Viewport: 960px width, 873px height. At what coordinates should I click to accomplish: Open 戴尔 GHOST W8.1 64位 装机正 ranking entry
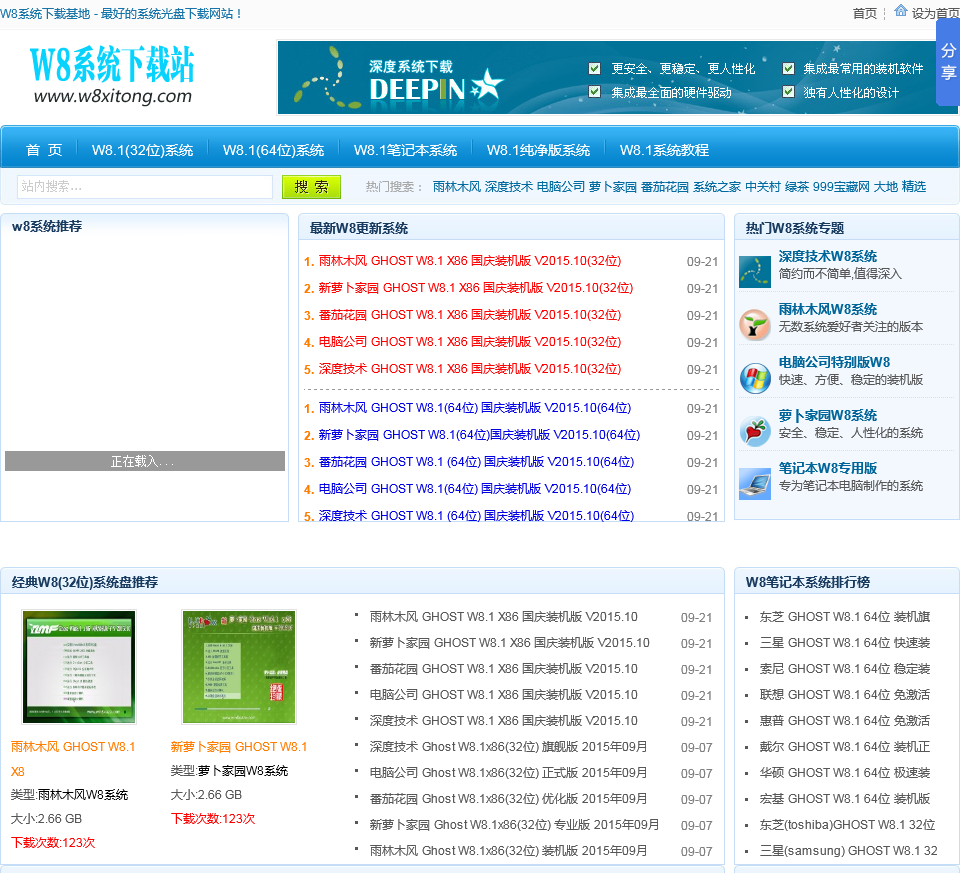point(845,747)
